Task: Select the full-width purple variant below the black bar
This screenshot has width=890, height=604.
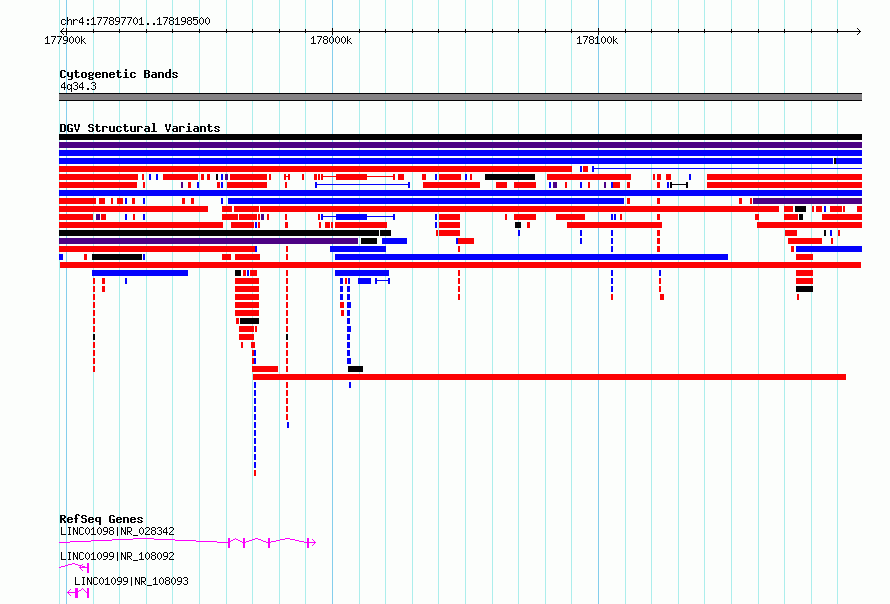Action: click(460, 145)
